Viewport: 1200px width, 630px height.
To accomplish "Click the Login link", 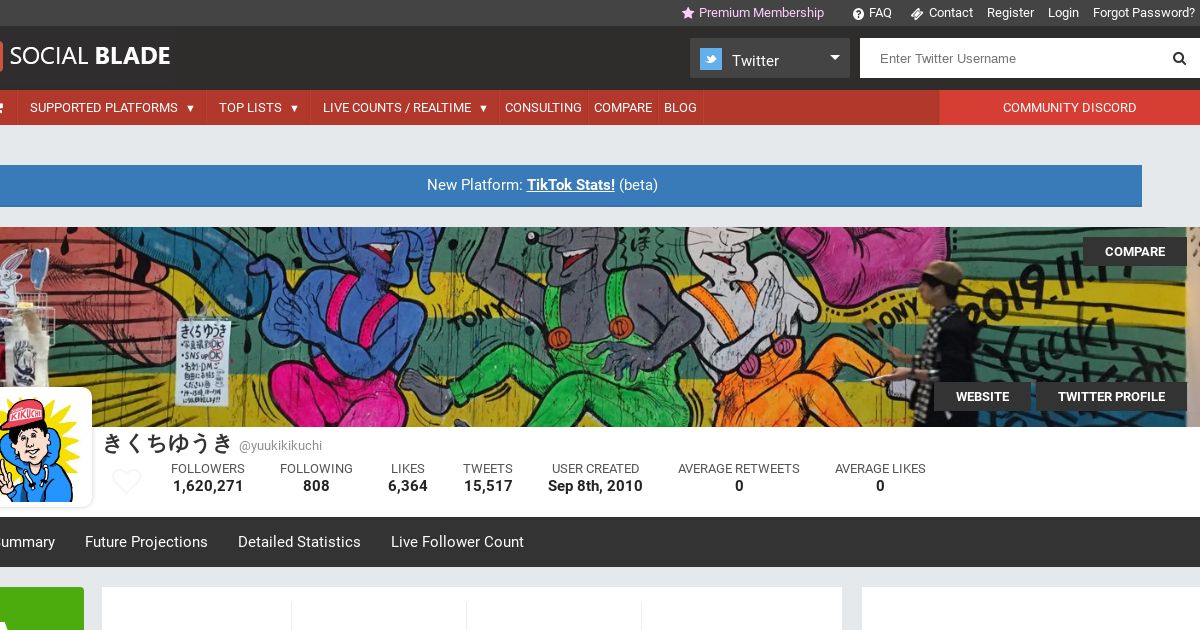I will point(1063,13).
